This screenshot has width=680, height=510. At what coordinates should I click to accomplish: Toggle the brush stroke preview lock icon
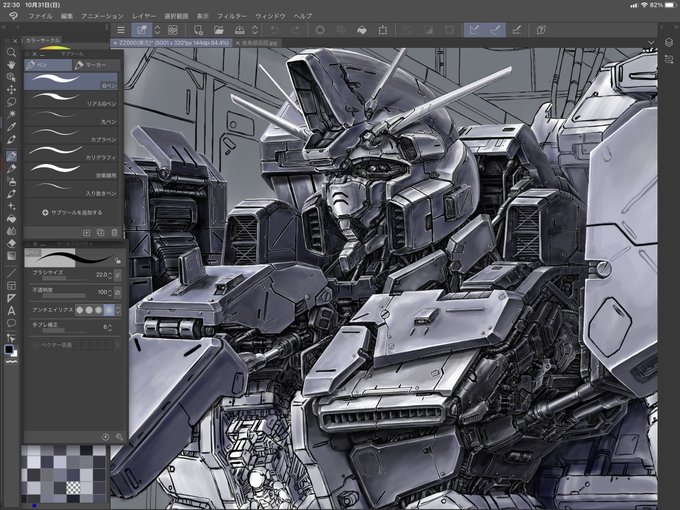[118, 261]
